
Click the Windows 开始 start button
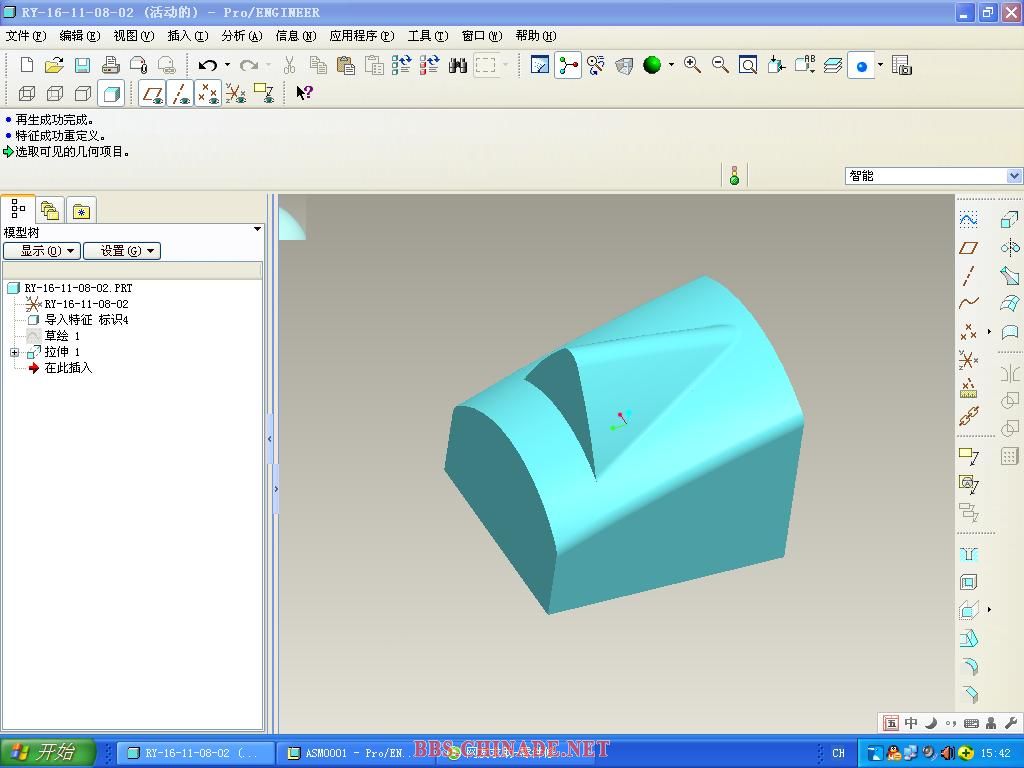click(47, 753)
